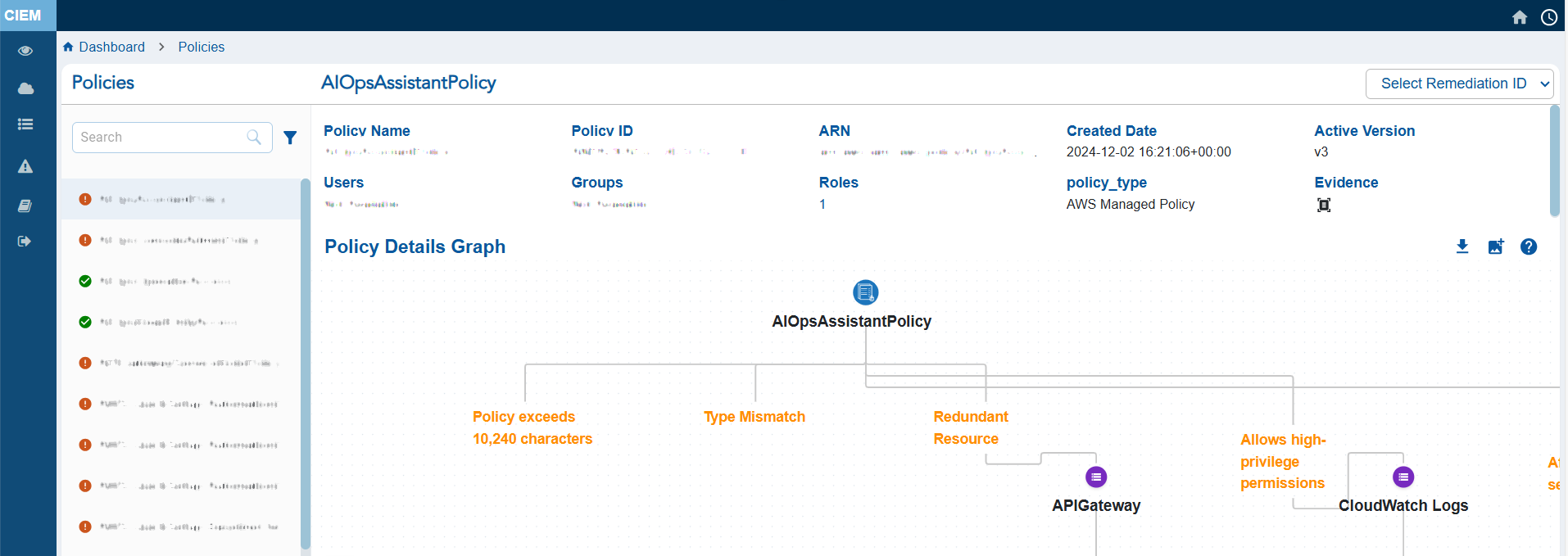Open the eye visibility sidebar icon
1568x556 pixels.
25,51
